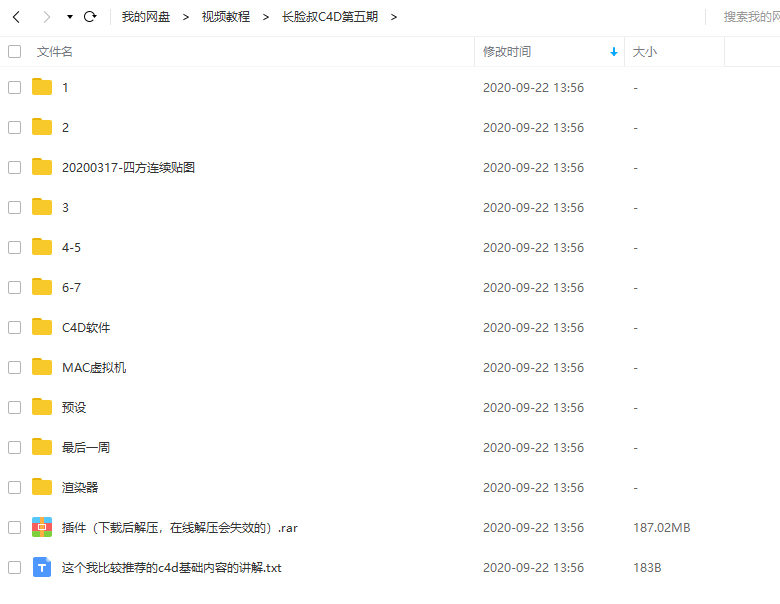
Task: Check the box for folder 4-5
Action: (14, 247)
